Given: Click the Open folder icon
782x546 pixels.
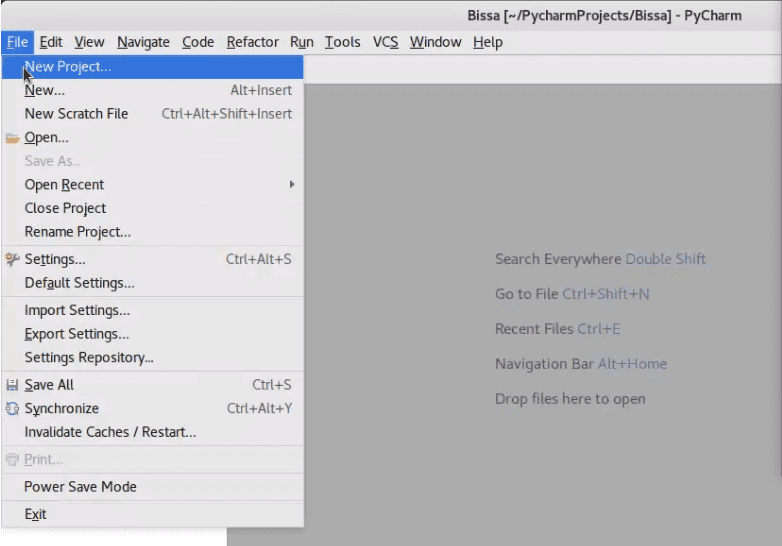Looking at the screenshot, I should click(x=12, y=138).
